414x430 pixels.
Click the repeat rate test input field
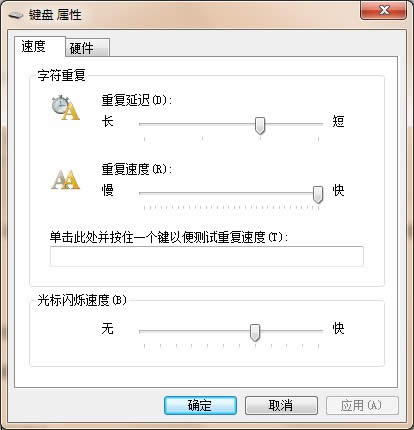pyautogui.click(x=207, y=256)
